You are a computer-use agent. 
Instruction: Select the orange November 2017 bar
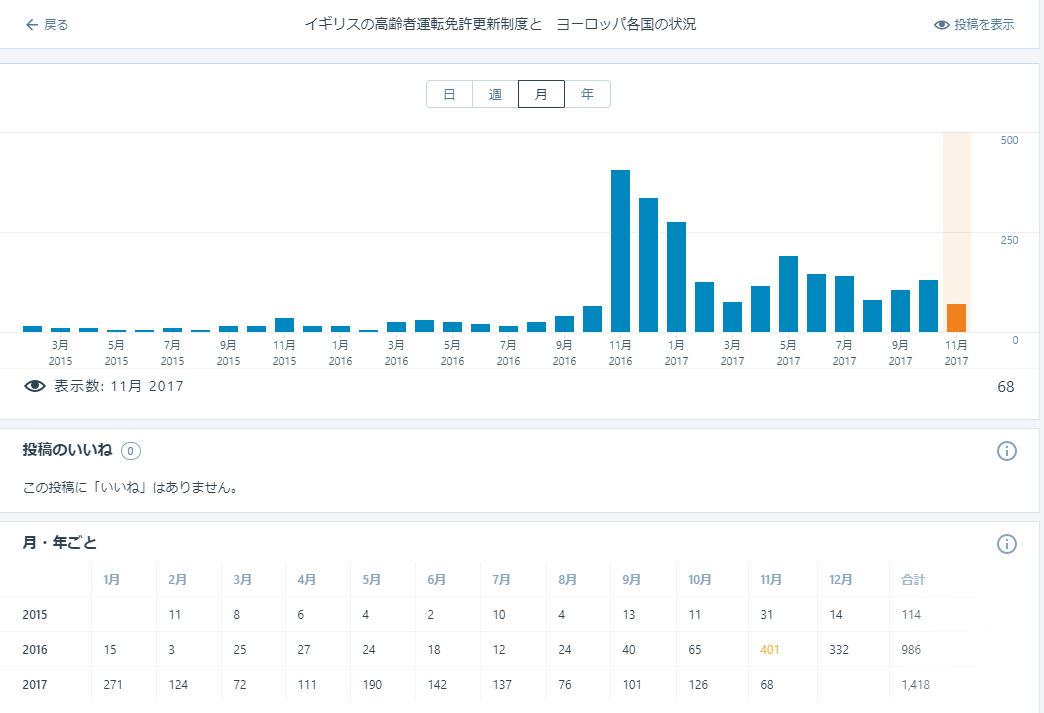click(956, 318)
